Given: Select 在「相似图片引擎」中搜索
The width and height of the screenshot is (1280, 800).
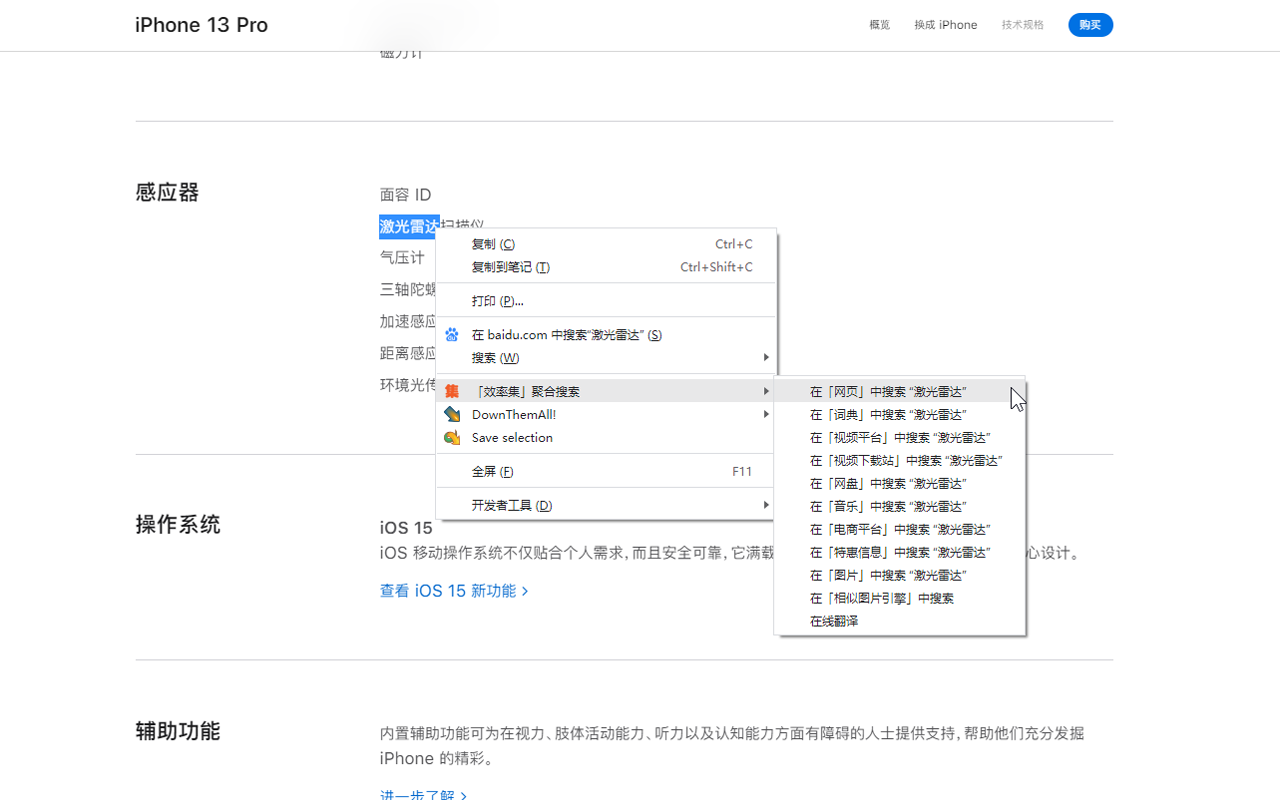Looking at the screenshot, I should [900, 599].
